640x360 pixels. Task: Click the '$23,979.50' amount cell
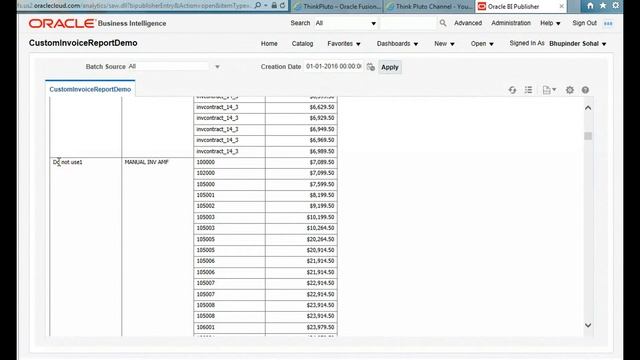pos(301,327)
